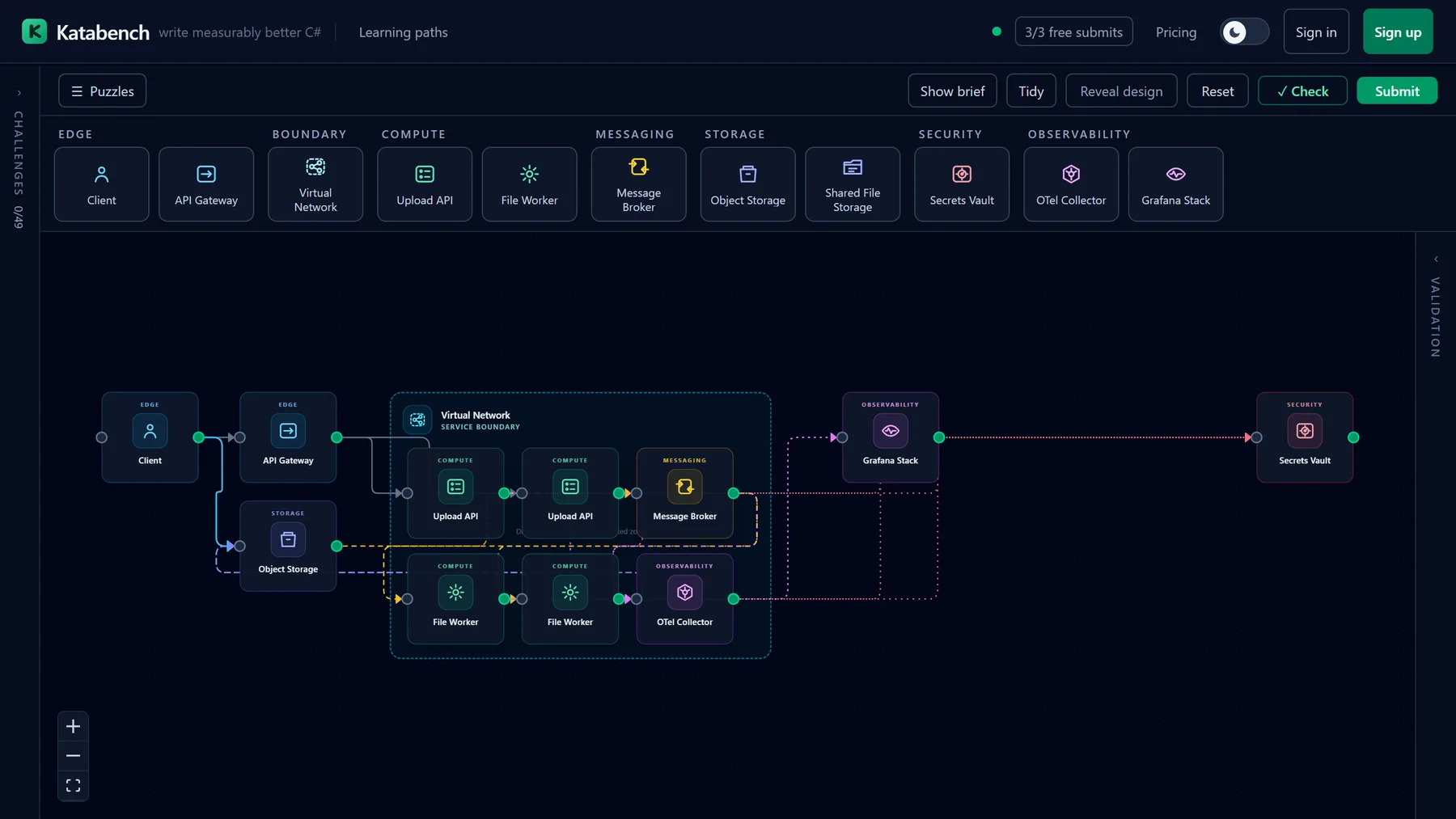Screen dimensions: 1456x819
Task: Click the Sign up button
Action: point(1398,32)
